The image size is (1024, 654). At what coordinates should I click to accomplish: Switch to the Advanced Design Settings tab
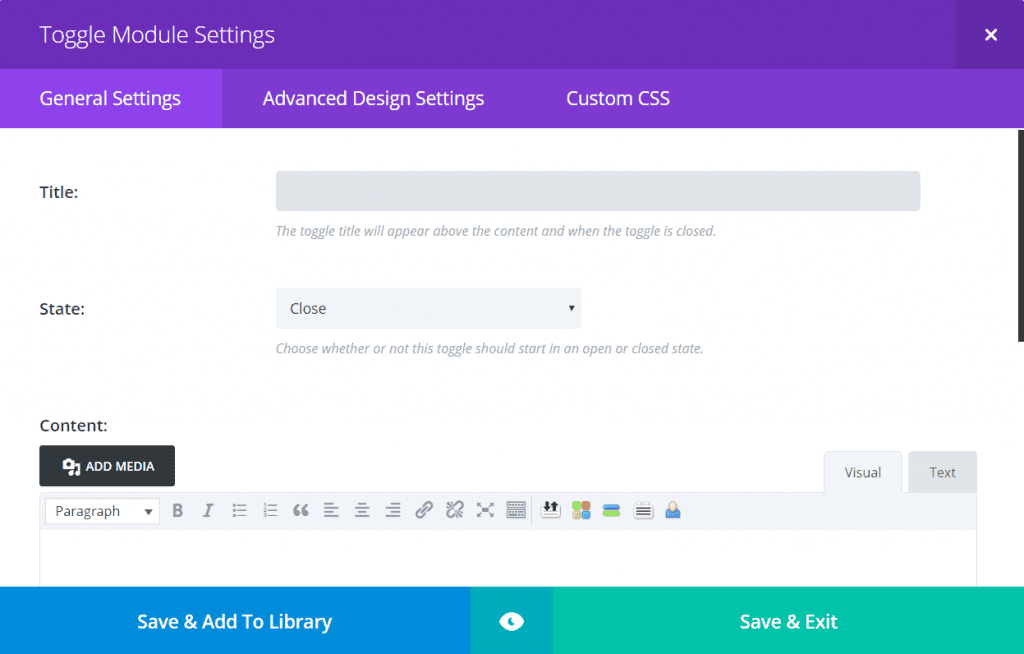[373, 98]
